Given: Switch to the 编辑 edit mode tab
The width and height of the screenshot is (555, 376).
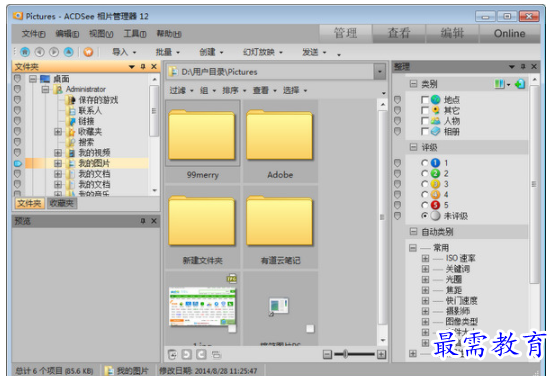Looking at the screenshot, I should (452, 33).
